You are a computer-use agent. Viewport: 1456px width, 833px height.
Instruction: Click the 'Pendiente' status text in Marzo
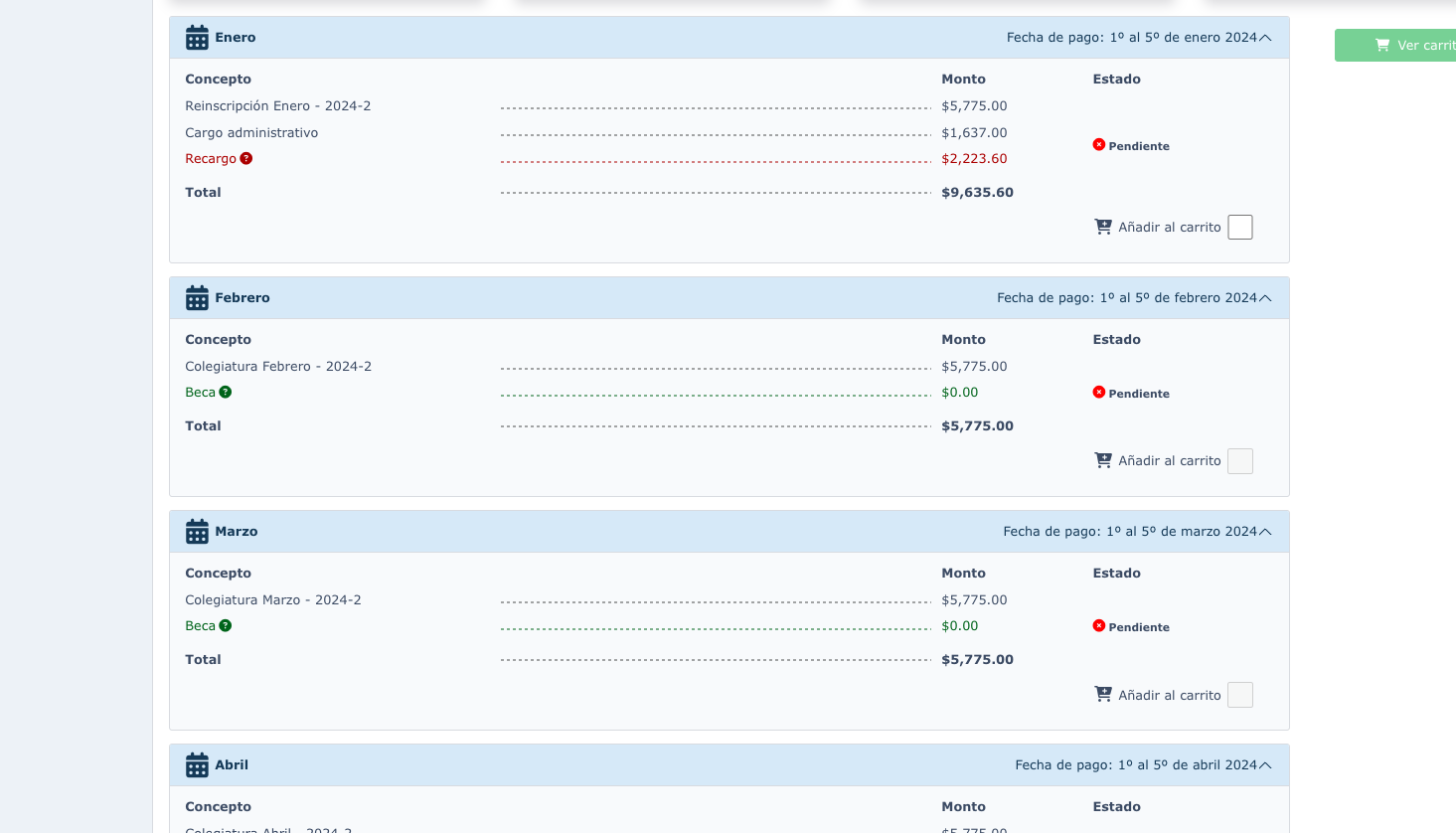click(x=1139, y=627)
